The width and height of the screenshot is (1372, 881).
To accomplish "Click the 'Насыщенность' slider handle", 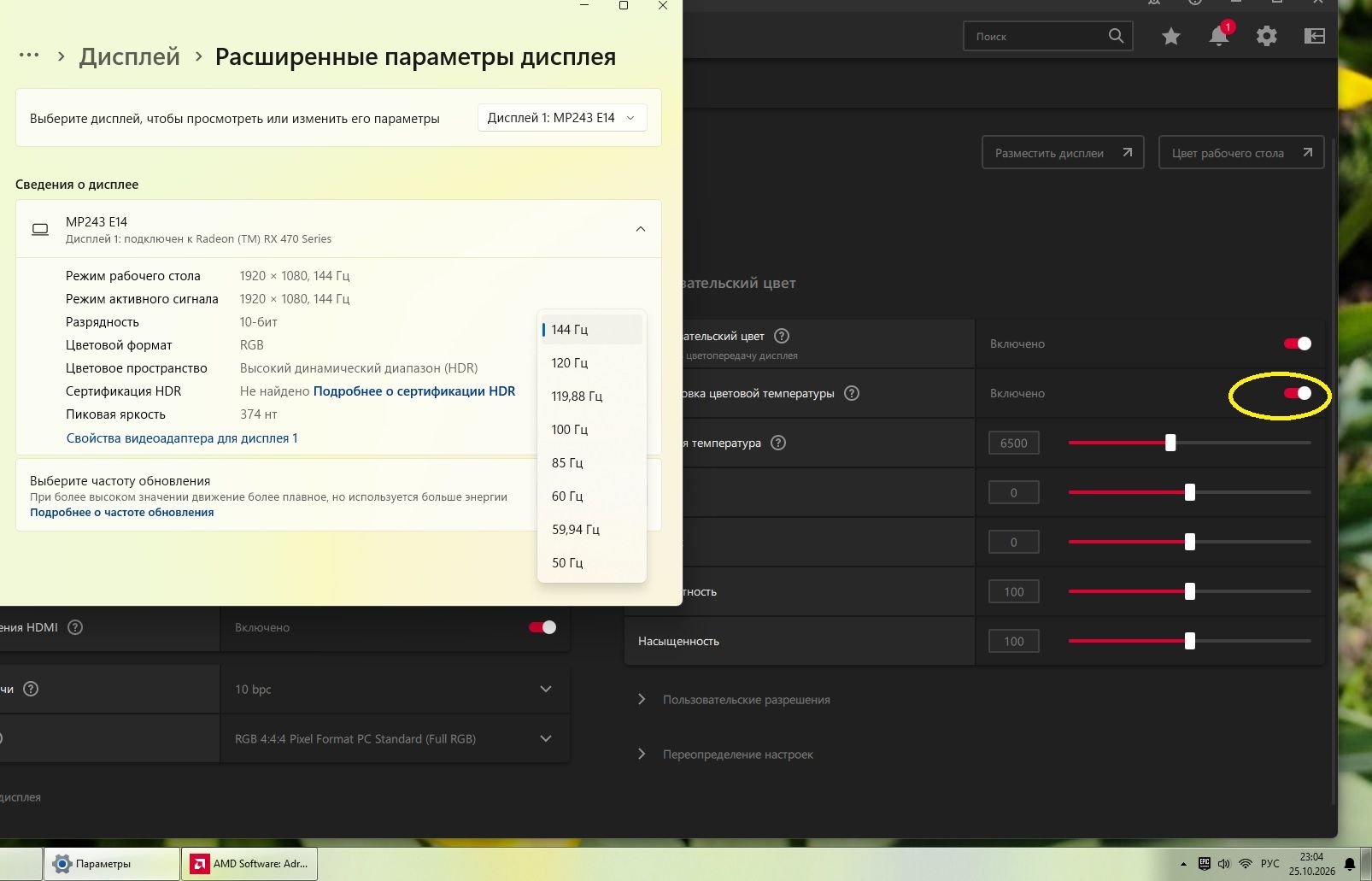I will pos(1189,641).
